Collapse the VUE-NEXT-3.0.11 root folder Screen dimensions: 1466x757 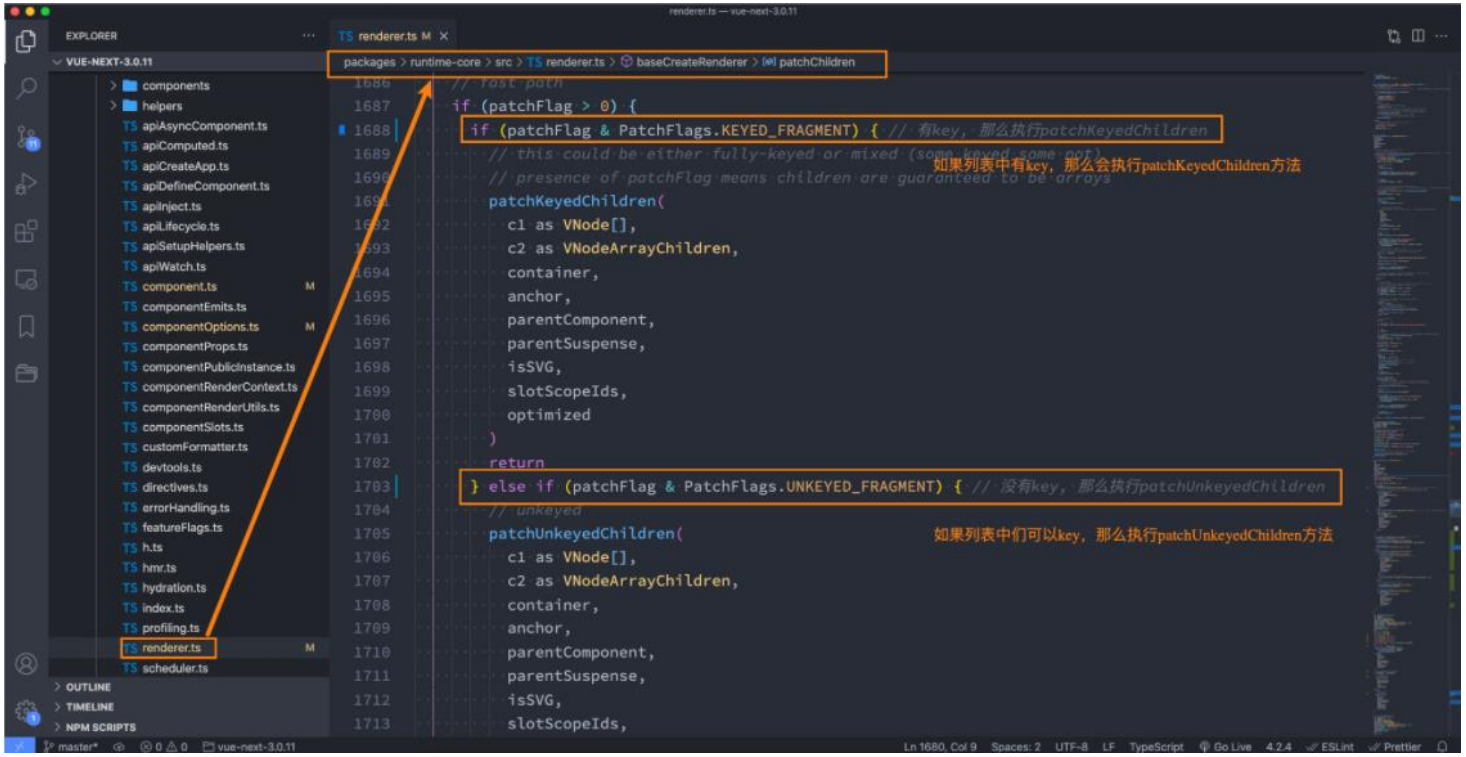[x=110, y=61]
